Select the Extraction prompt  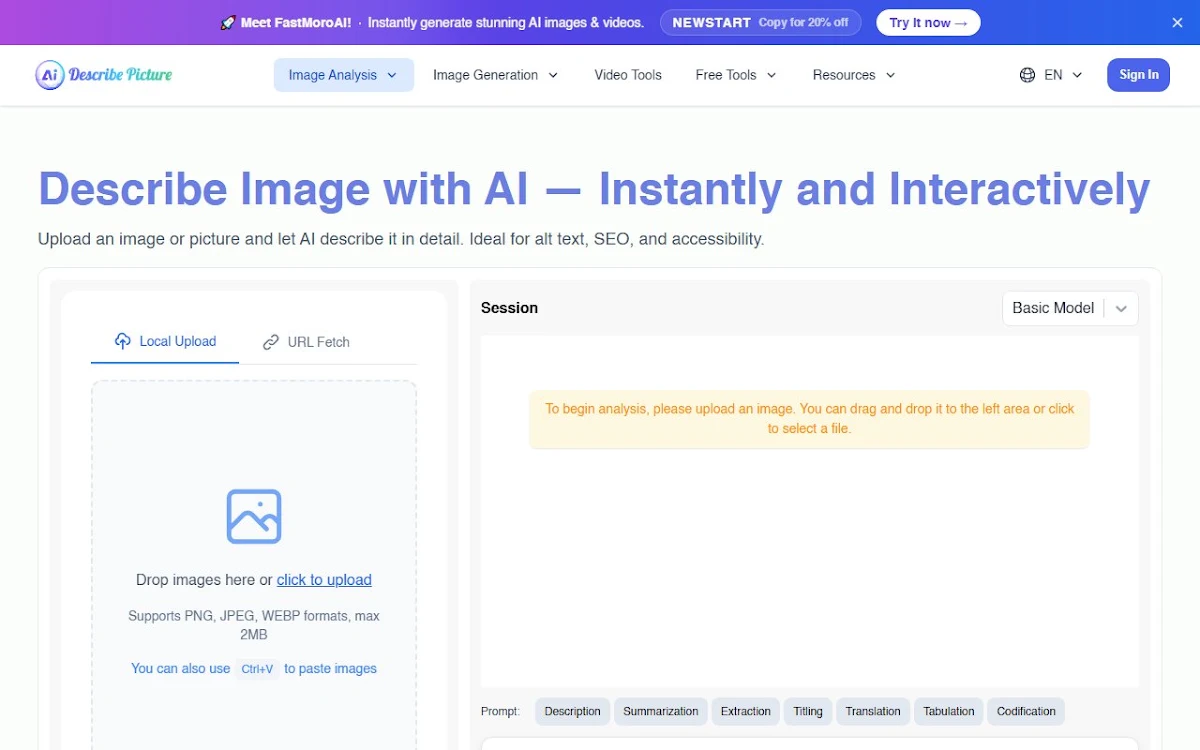coord(746,712)
